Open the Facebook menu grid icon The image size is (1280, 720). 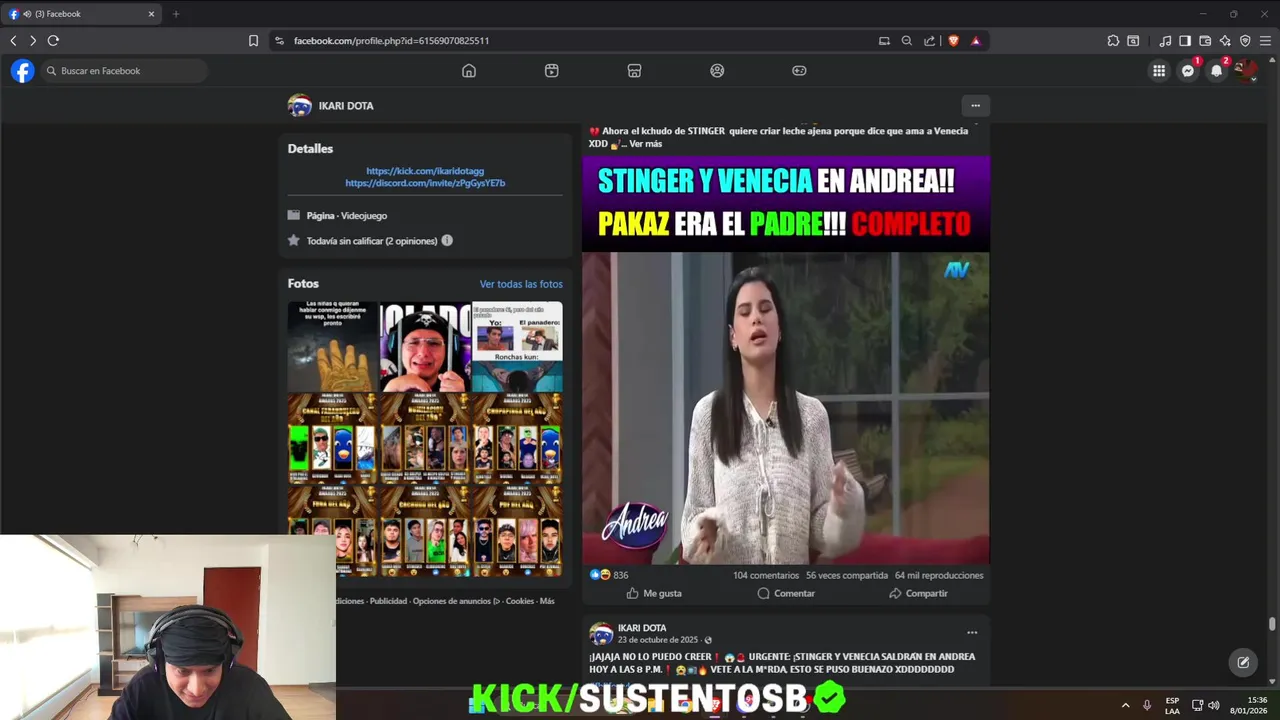1159,71
